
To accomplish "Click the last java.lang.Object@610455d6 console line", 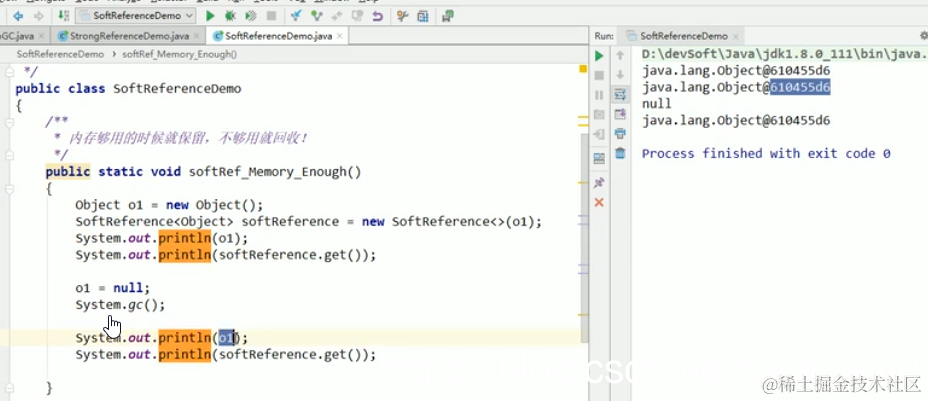I will point(736,121).
